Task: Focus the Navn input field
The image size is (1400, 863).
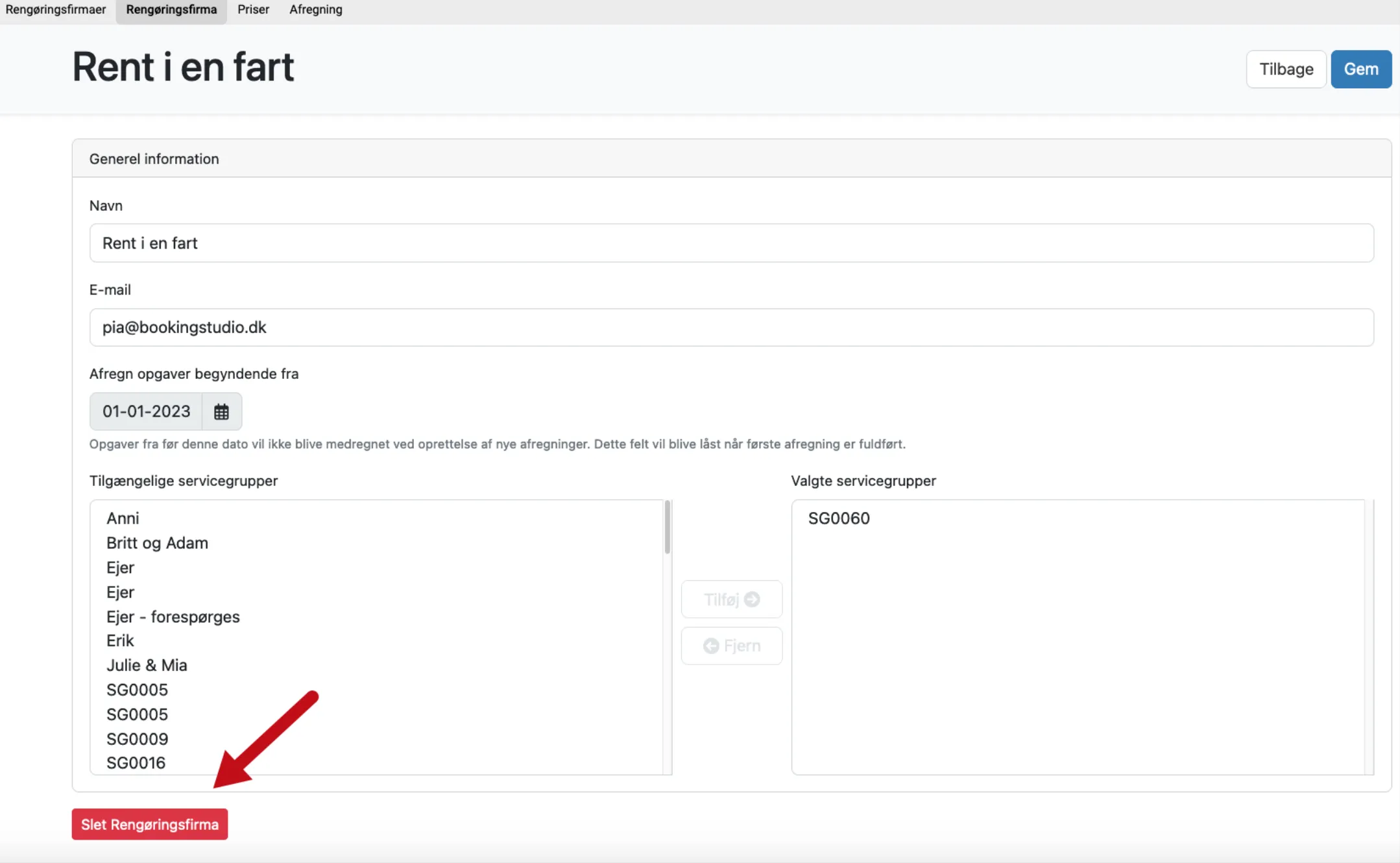Action: tap(731, 243)
